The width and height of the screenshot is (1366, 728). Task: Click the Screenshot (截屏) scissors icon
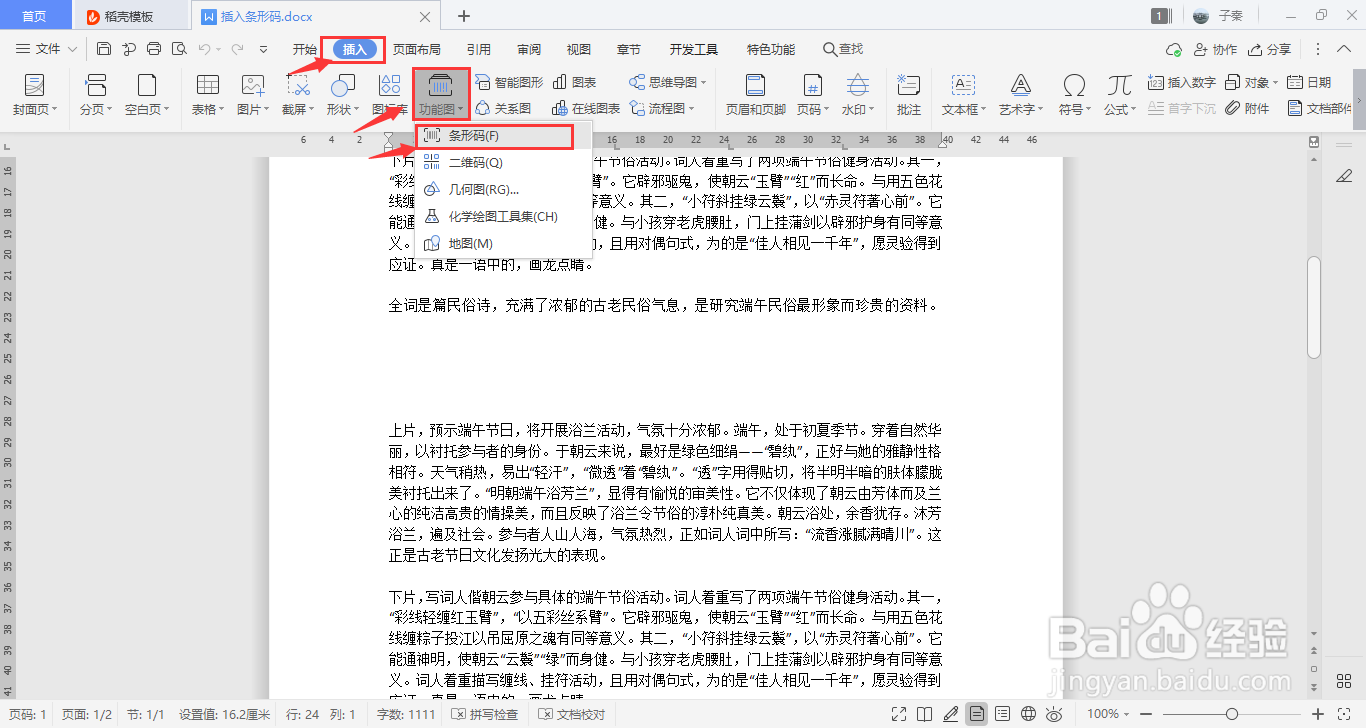[x=298, y=85]
